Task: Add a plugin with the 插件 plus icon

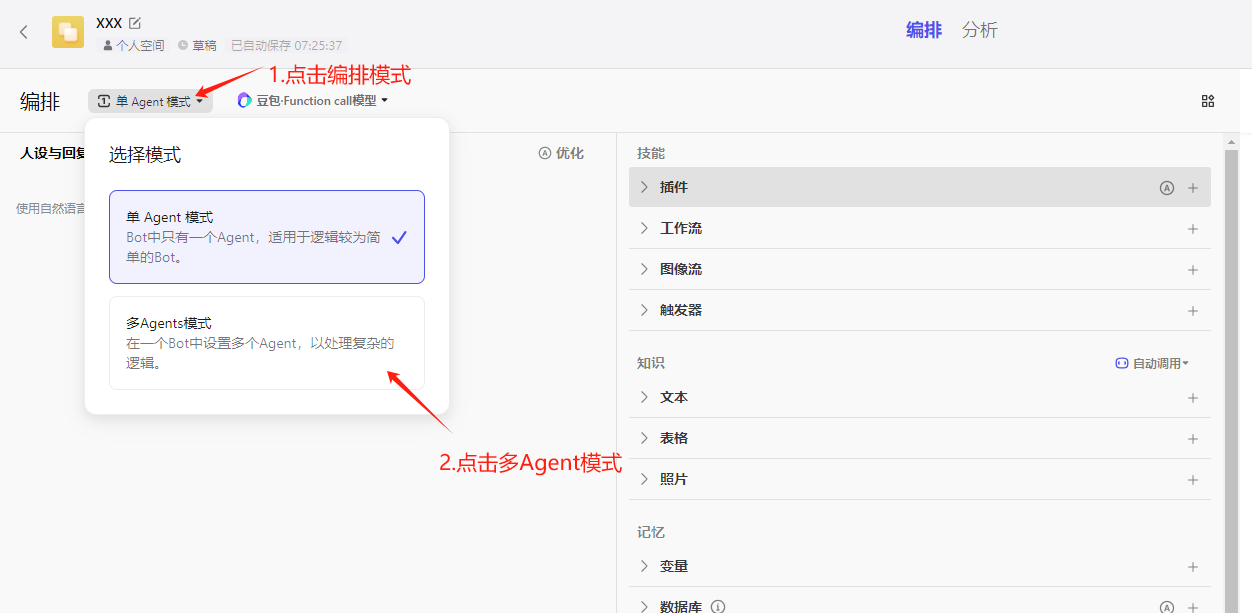Action: tap(1193, 188)
